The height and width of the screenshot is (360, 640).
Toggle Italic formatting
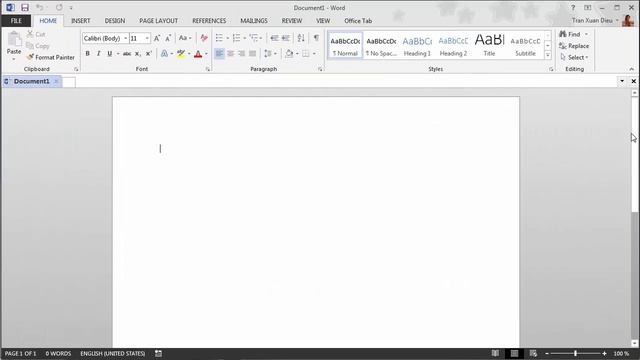(x=98, y=54)
